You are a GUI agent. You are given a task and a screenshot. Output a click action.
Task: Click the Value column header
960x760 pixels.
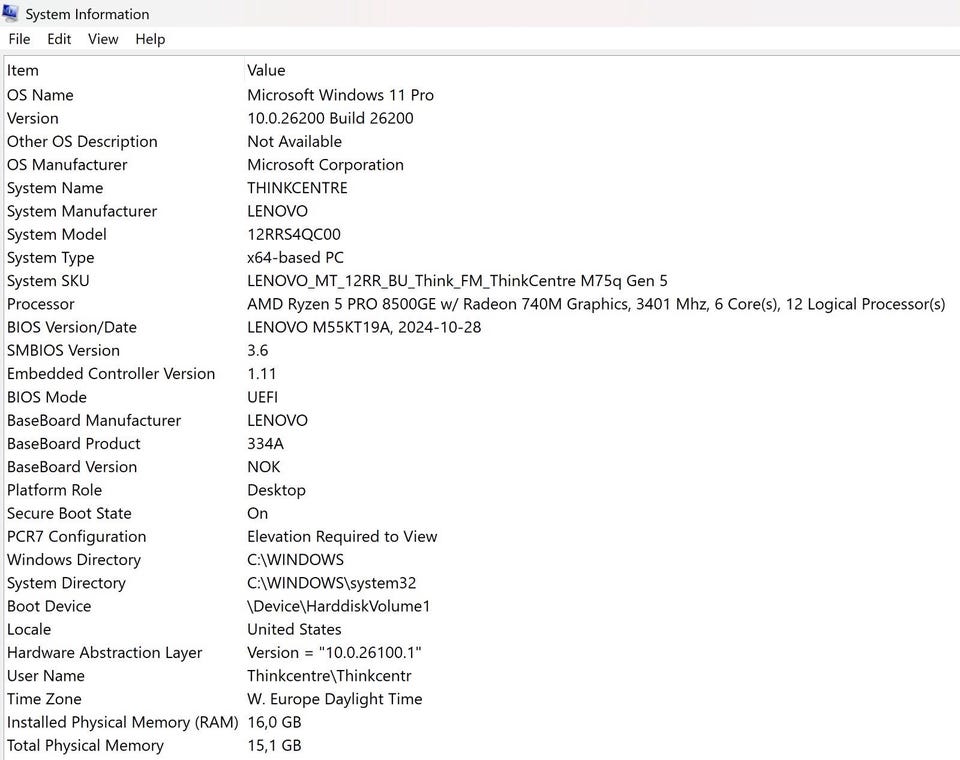pyautogui.click(x=266, y=70)
